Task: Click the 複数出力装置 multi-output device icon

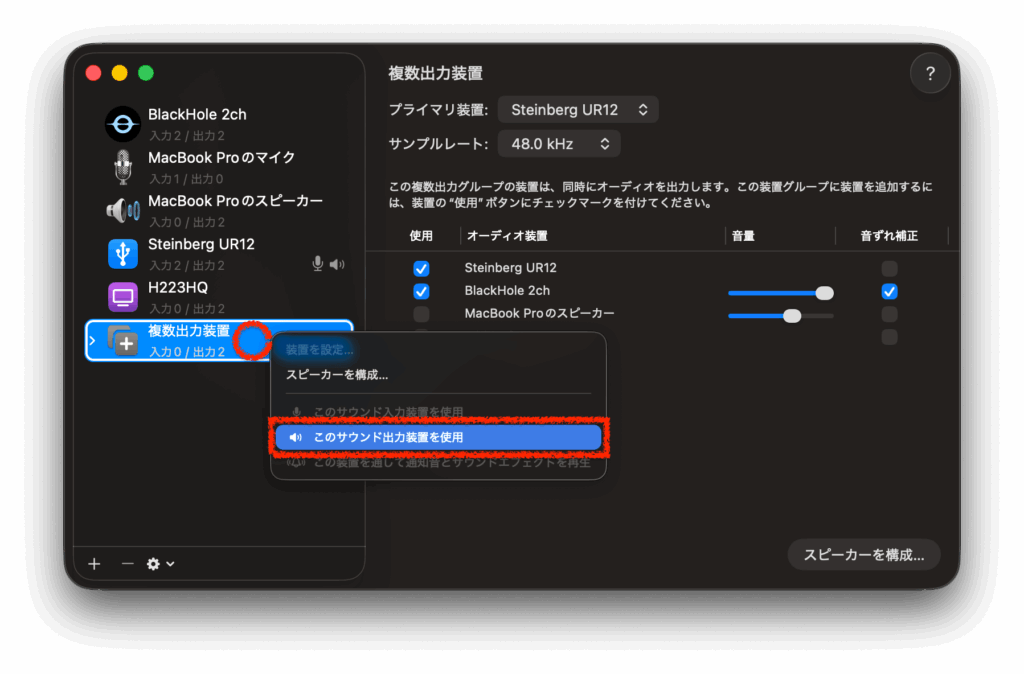Action: point(123,340)
